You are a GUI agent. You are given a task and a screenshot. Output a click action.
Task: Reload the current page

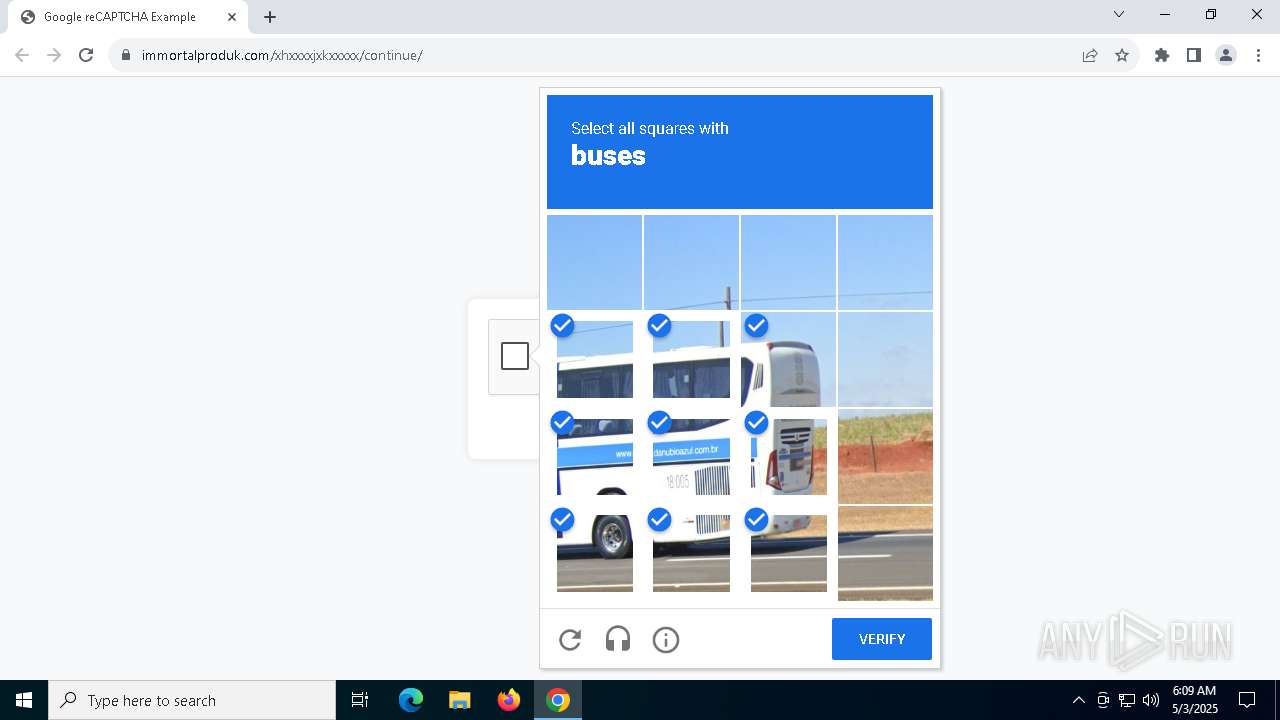point(86,55)
